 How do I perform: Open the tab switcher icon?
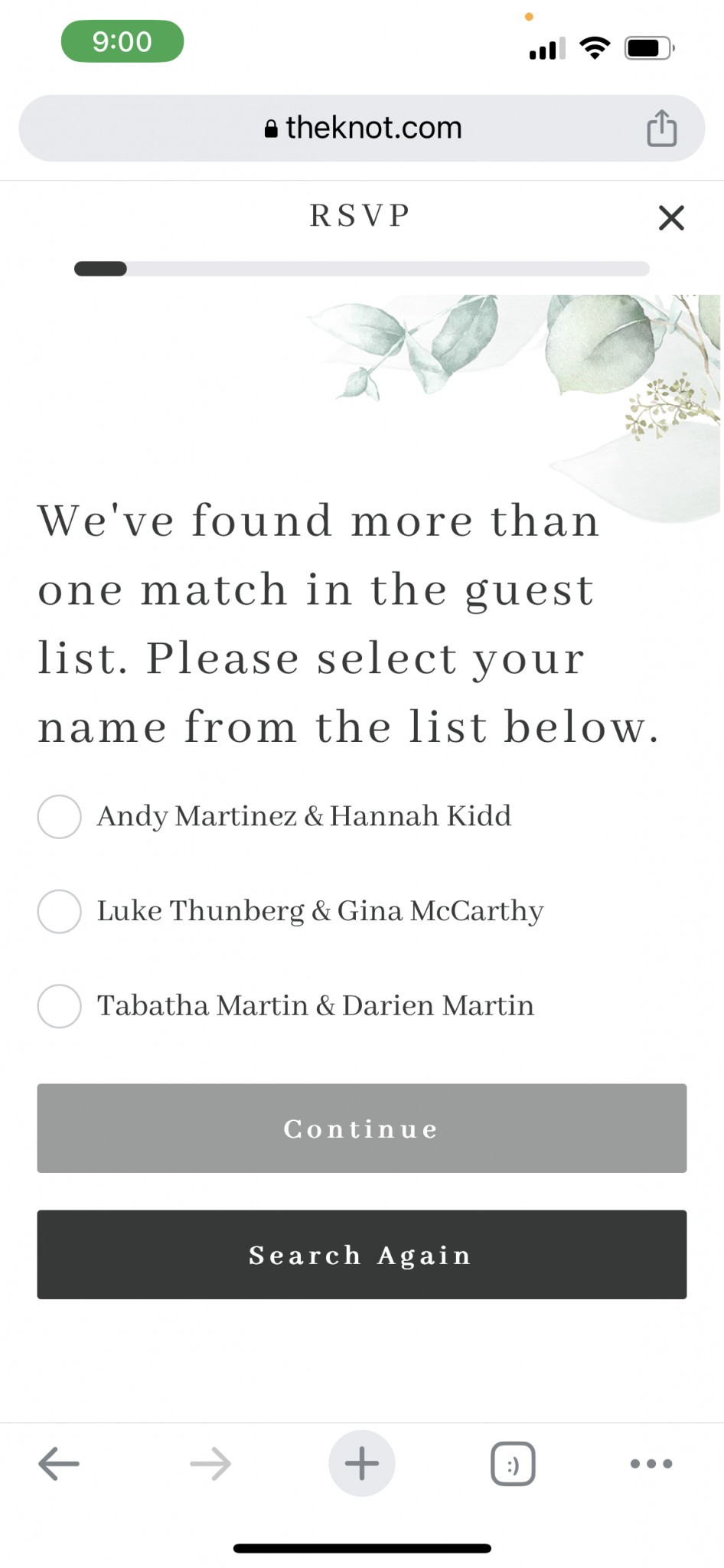[x=513, y=1464]
